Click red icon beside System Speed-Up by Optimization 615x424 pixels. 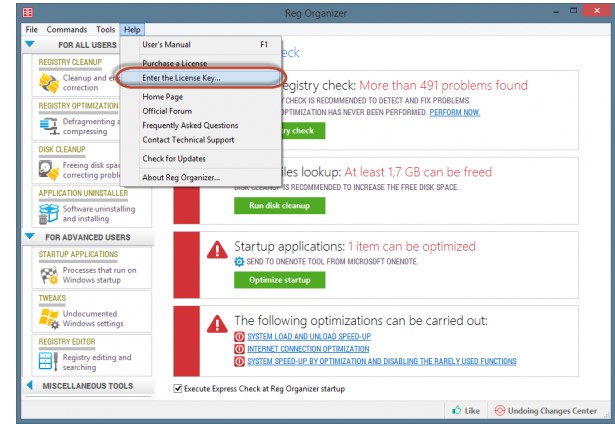[x=239, y=361]
